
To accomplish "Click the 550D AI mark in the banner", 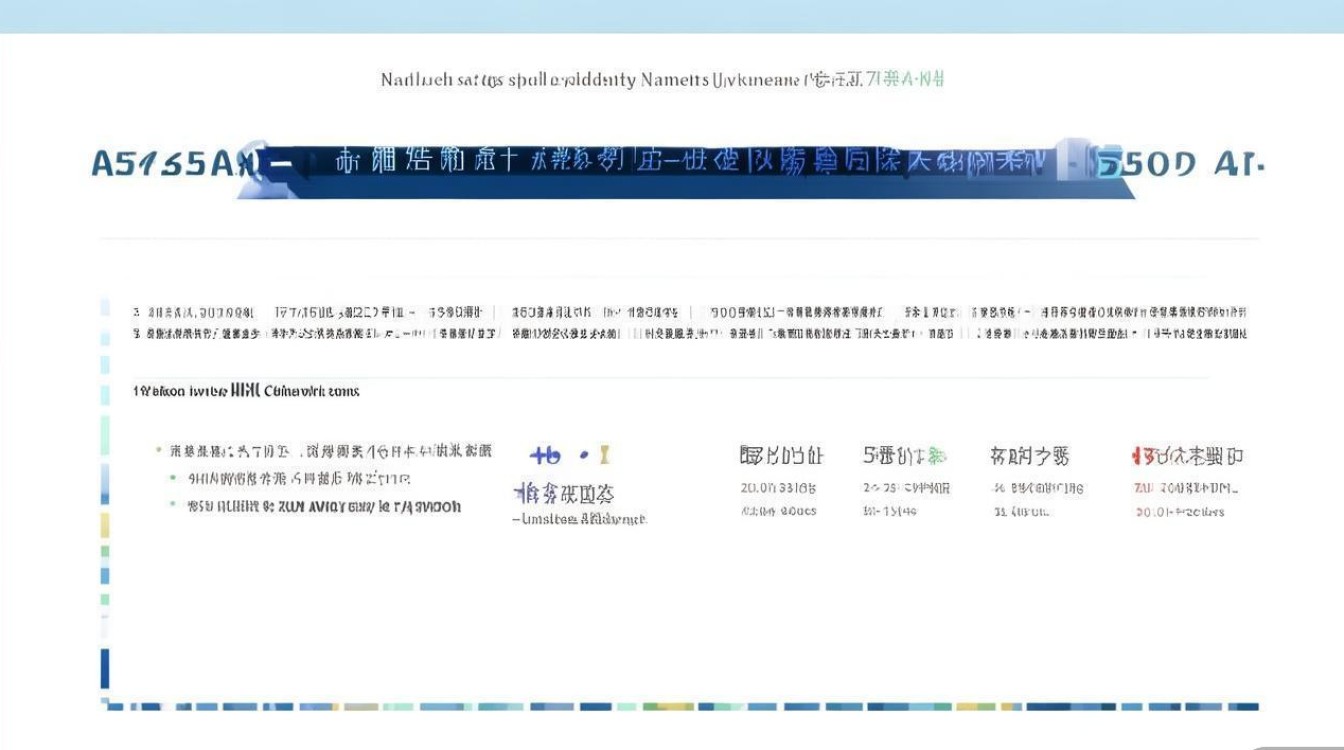I will [x=1182, y=162].
